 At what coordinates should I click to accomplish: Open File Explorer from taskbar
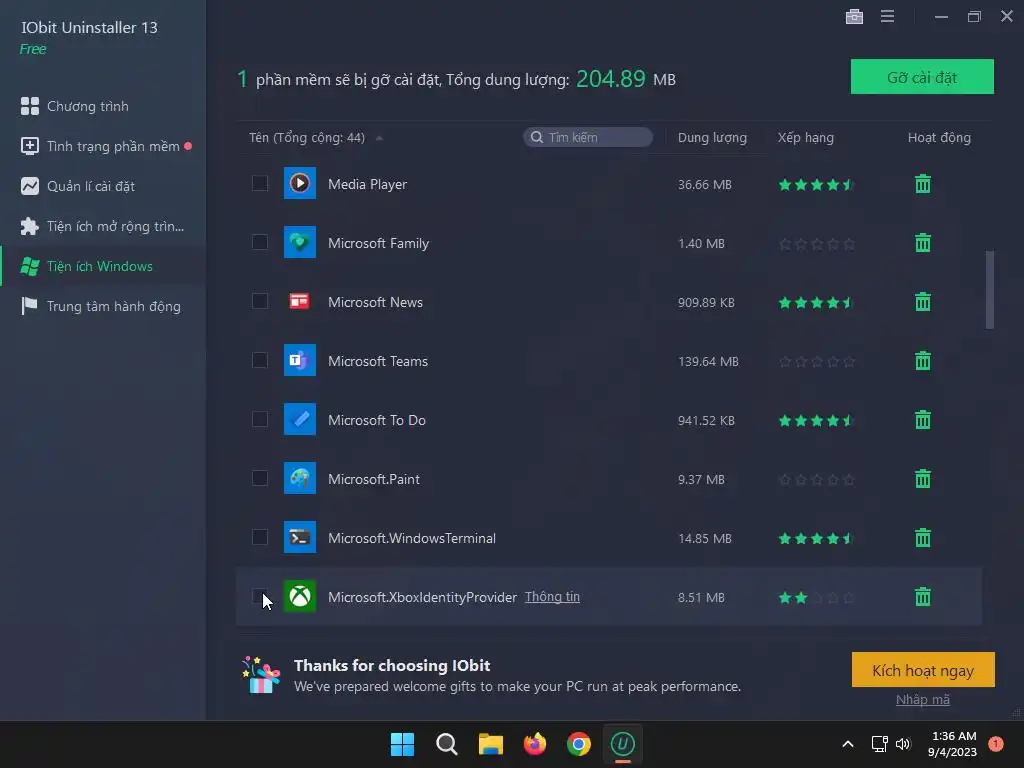490,744
